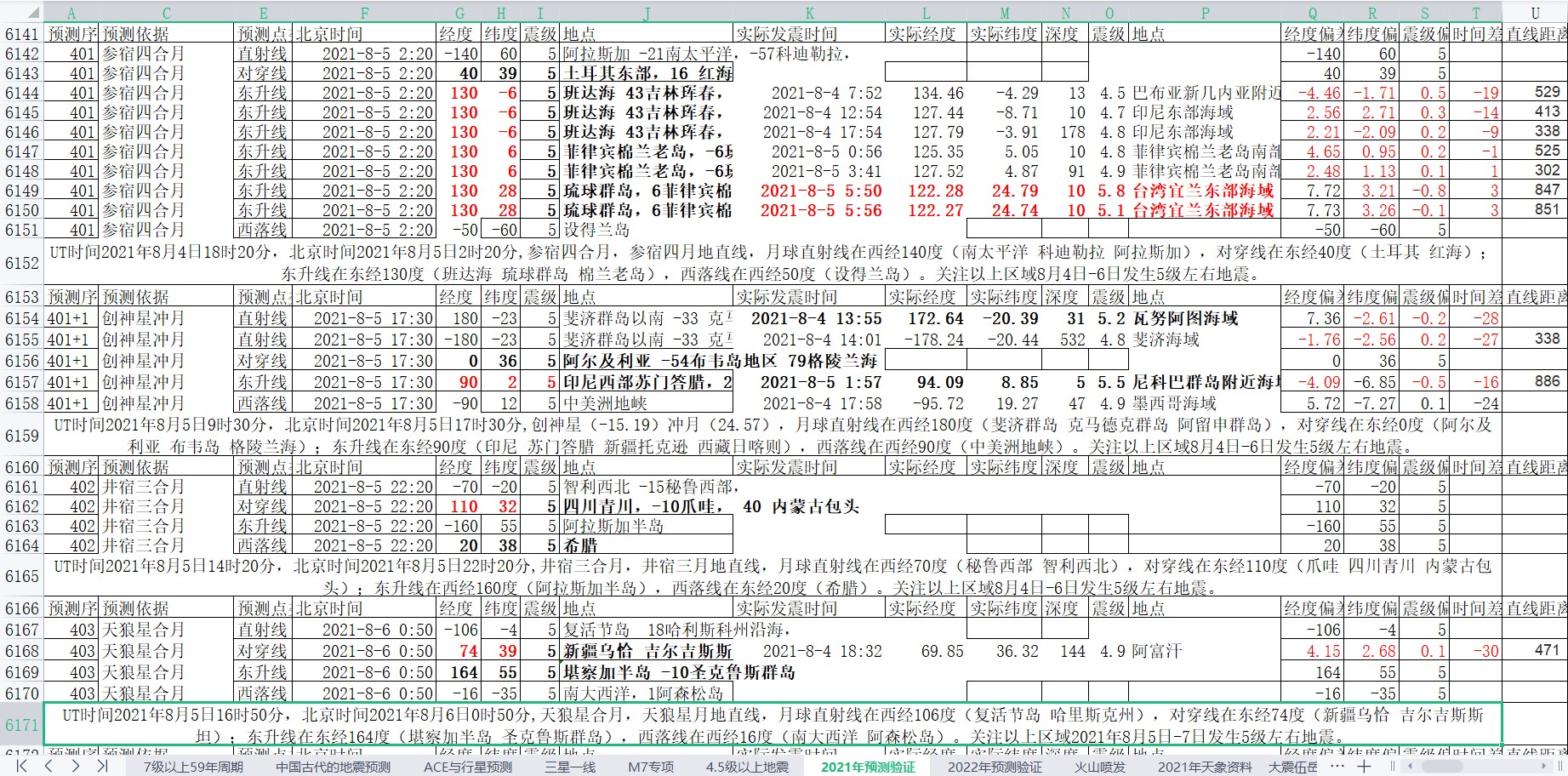Select column J header
This screenshot has width=1568, height=776.
click(x=647, y=13)
